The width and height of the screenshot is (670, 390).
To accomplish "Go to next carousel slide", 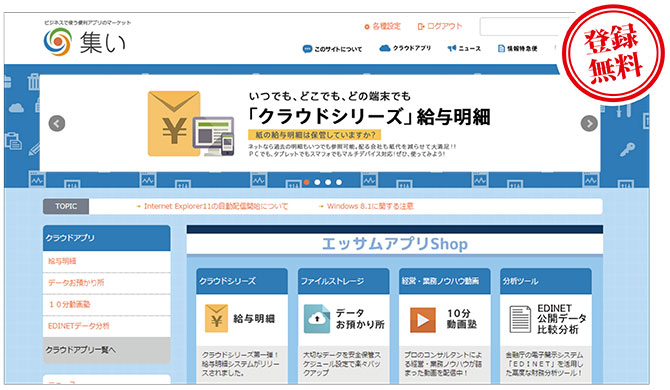I will point(589,124).
